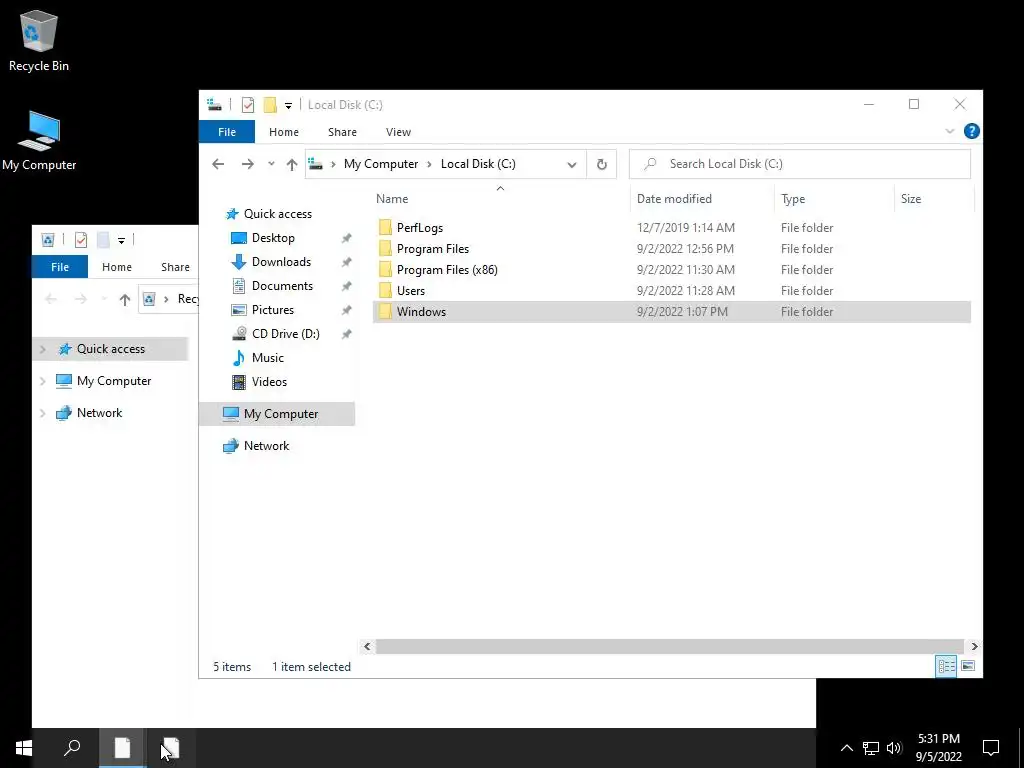1024x768 pixels.
Task: Expand the ribbon with the chevron
Action: click(950, 131)
